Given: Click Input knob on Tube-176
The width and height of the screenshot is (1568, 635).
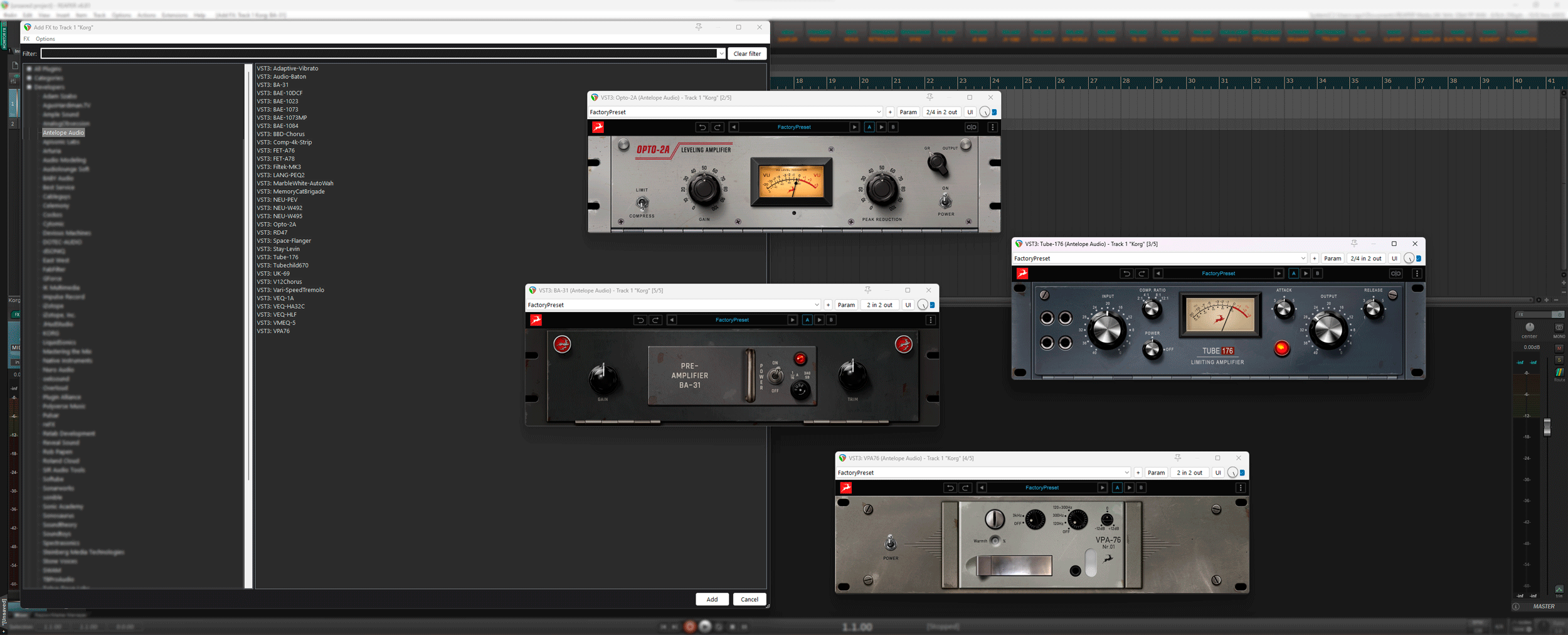Looking at the screenshot, I should [x=1107, y=329].
